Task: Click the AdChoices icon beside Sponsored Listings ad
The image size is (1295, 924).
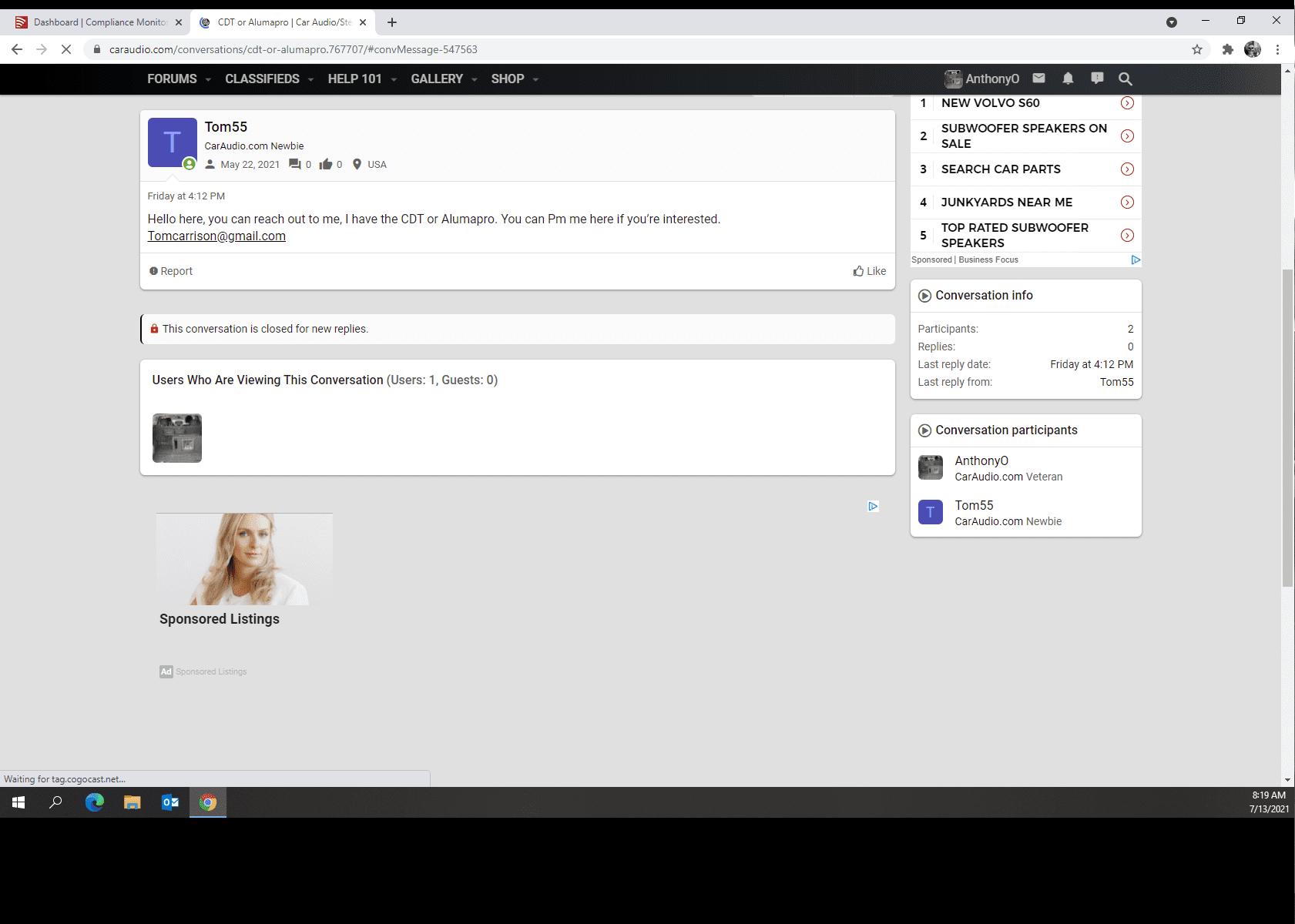Action: click(873, 506)
